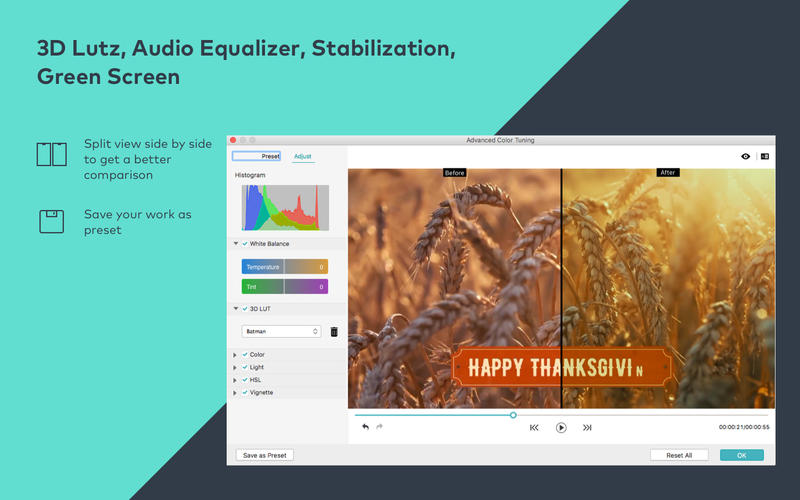
Task: Click Reset All button
Action: pyautogui.click(x=679, y=455)
